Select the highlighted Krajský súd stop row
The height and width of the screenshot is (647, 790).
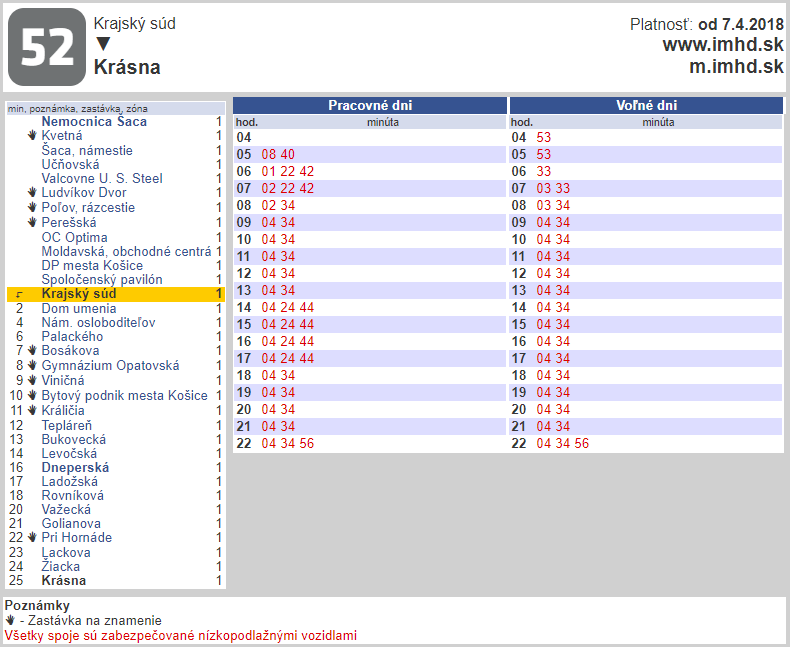click(x=79, y=294)
